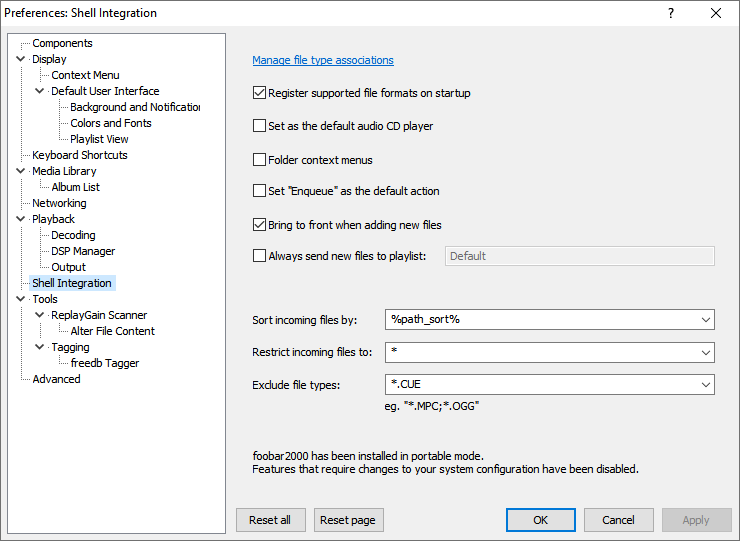The height and width of the screenshot is (541, 740).
Task: Collapse the Display tree node
Action: click(21, 59)
